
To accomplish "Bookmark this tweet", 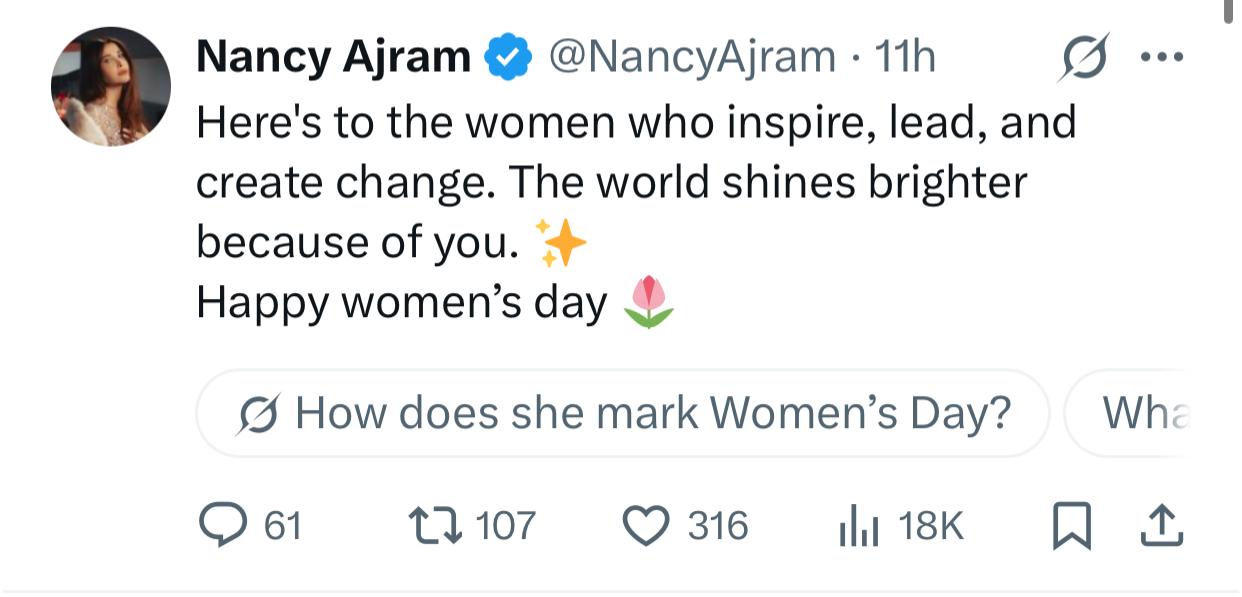I will pos(1072,526).
